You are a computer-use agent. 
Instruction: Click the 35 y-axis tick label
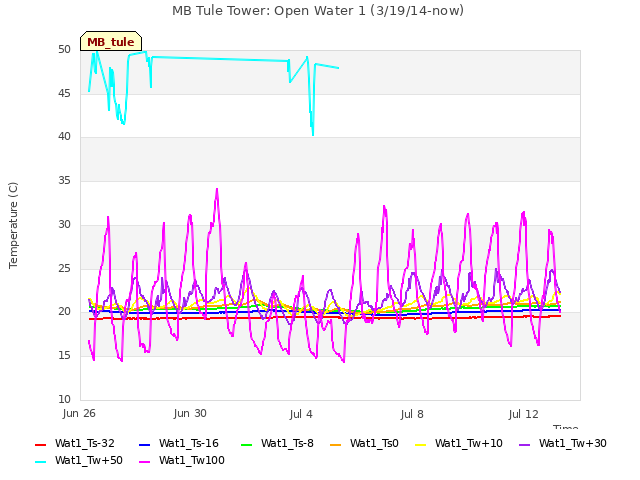coord(64,180)
